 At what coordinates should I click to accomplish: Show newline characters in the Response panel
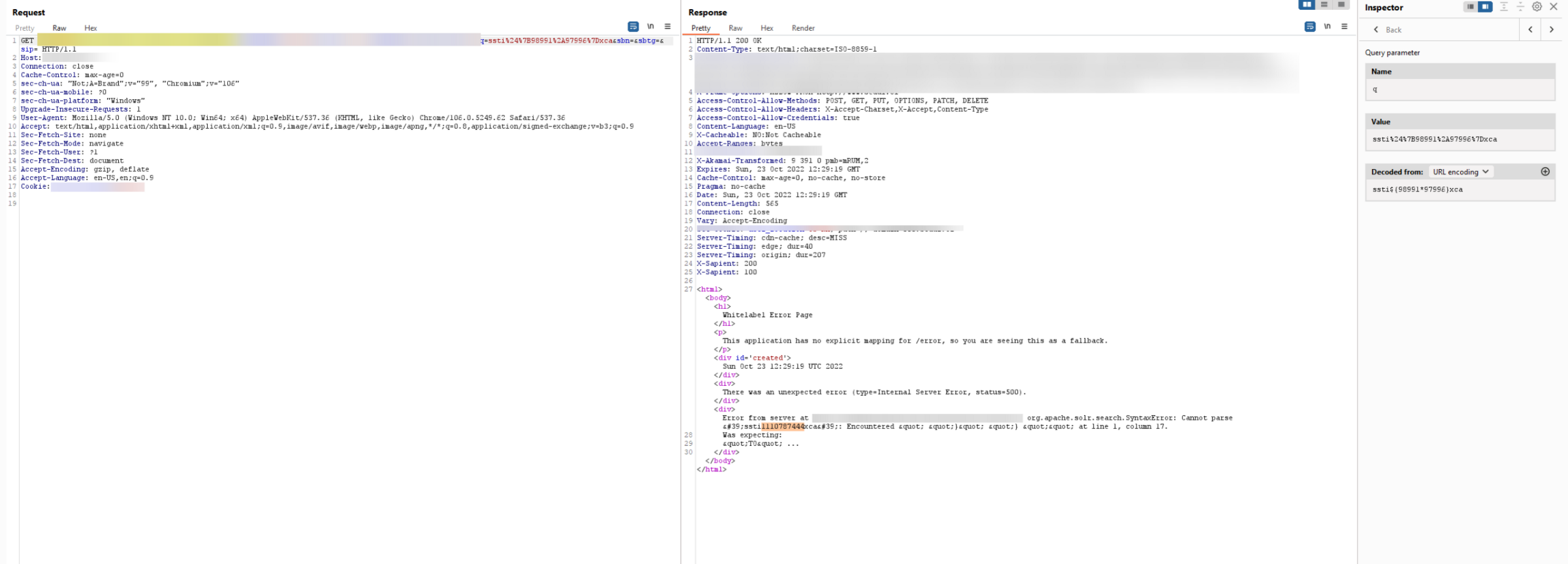click(1327, 27)
